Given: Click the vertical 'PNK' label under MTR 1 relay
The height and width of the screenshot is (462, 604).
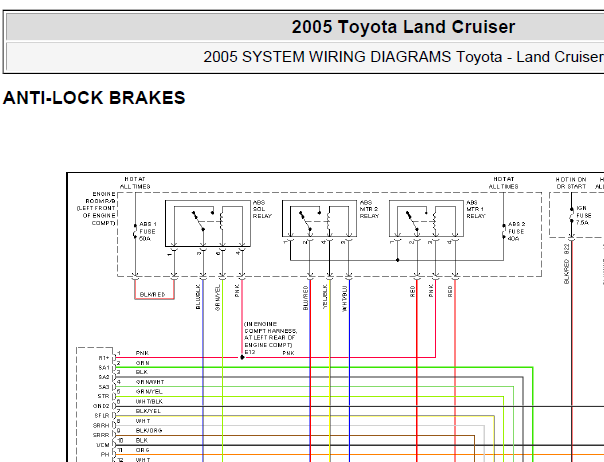Looking at the screenshot, I should pos(431,291).
